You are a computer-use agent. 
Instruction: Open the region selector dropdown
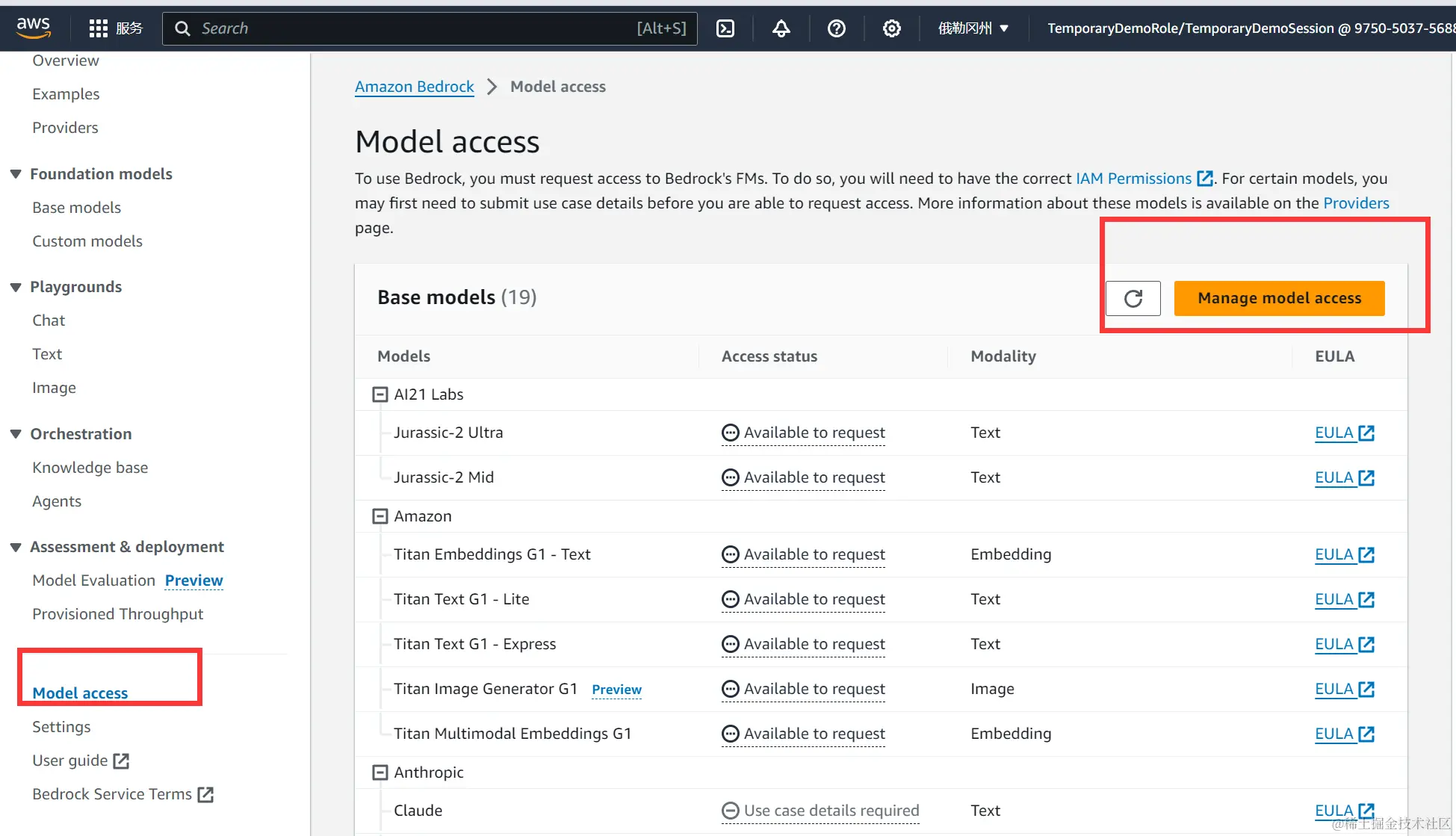pos(973,28)
